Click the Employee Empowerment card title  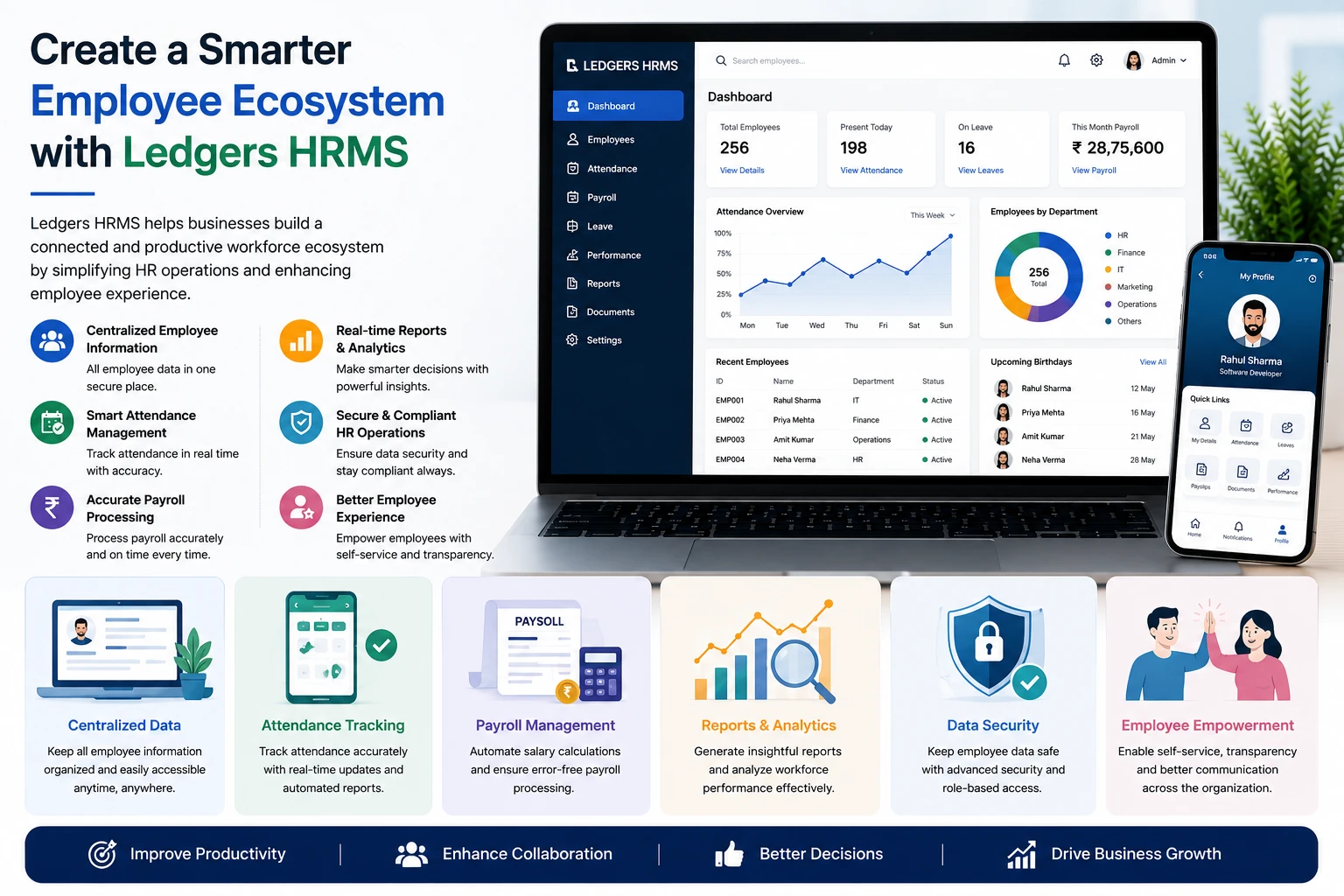point(1207,725)
